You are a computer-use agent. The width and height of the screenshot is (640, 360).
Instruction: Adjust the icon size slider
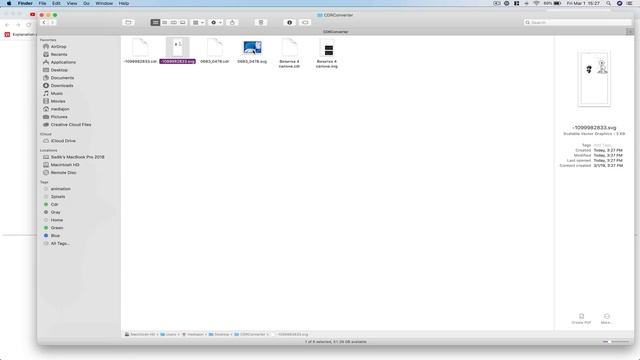[616, 342]
